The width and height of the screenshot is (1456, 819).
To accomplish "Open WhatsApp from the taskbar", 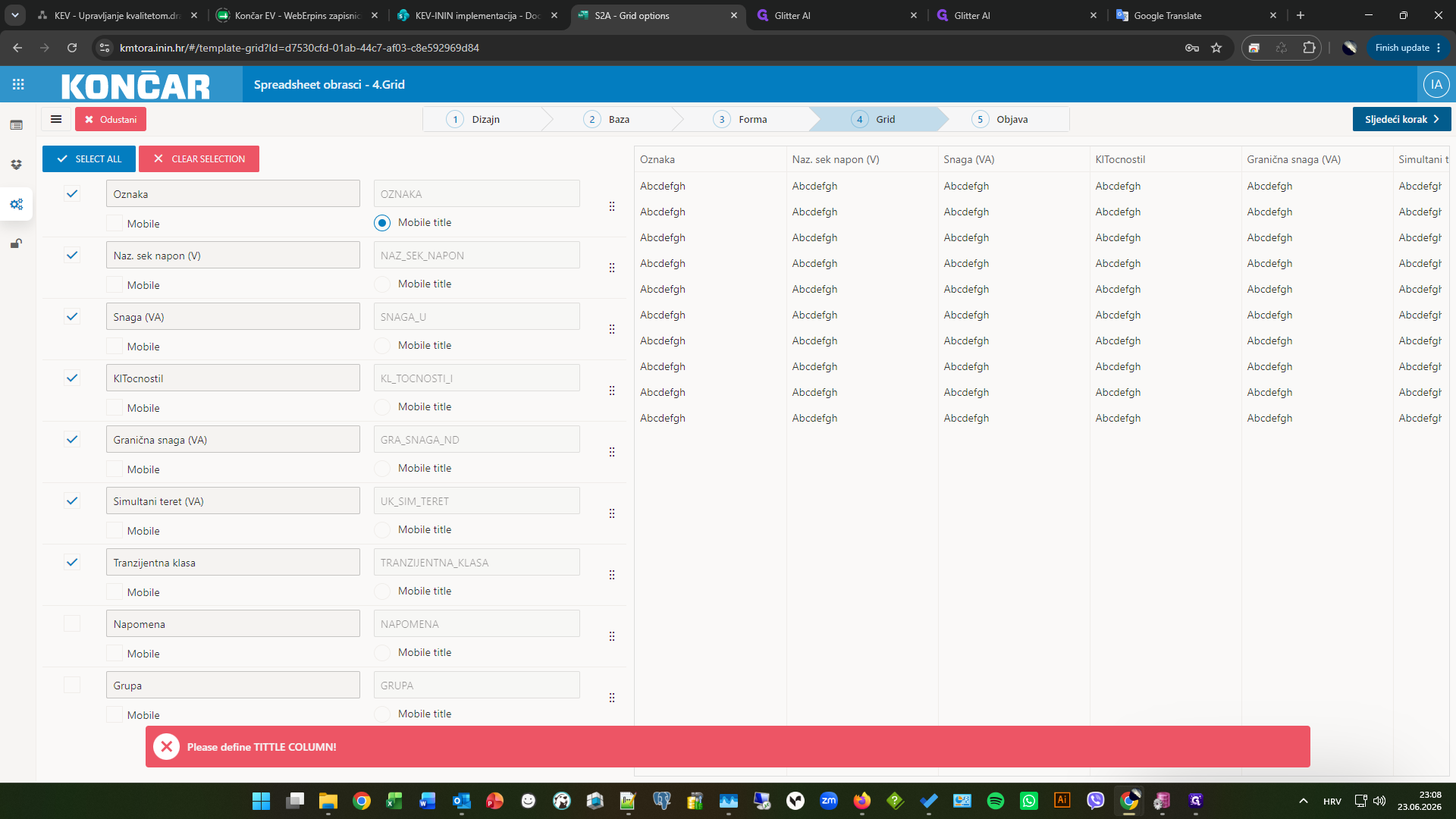I will (x=1029, y=801).
